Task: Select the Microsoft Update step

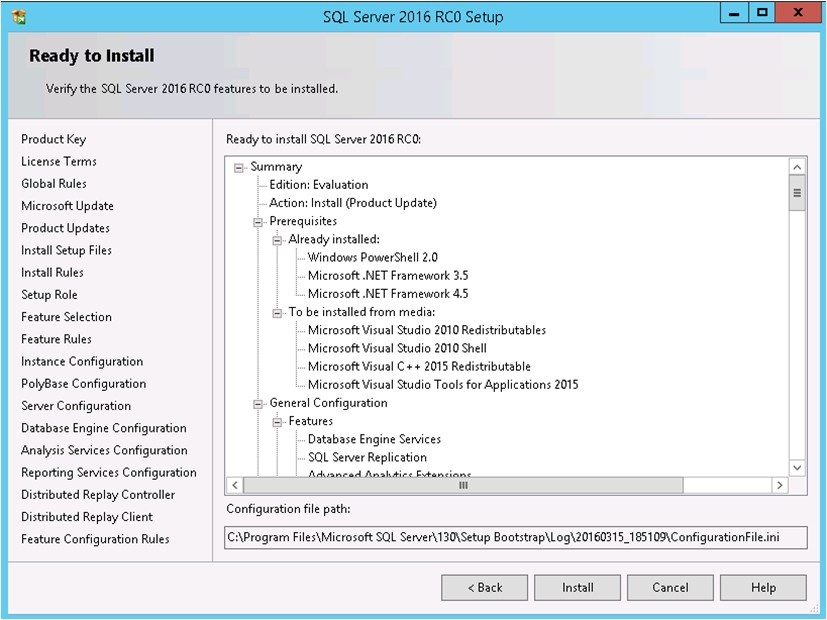Action: coord(68,206)
